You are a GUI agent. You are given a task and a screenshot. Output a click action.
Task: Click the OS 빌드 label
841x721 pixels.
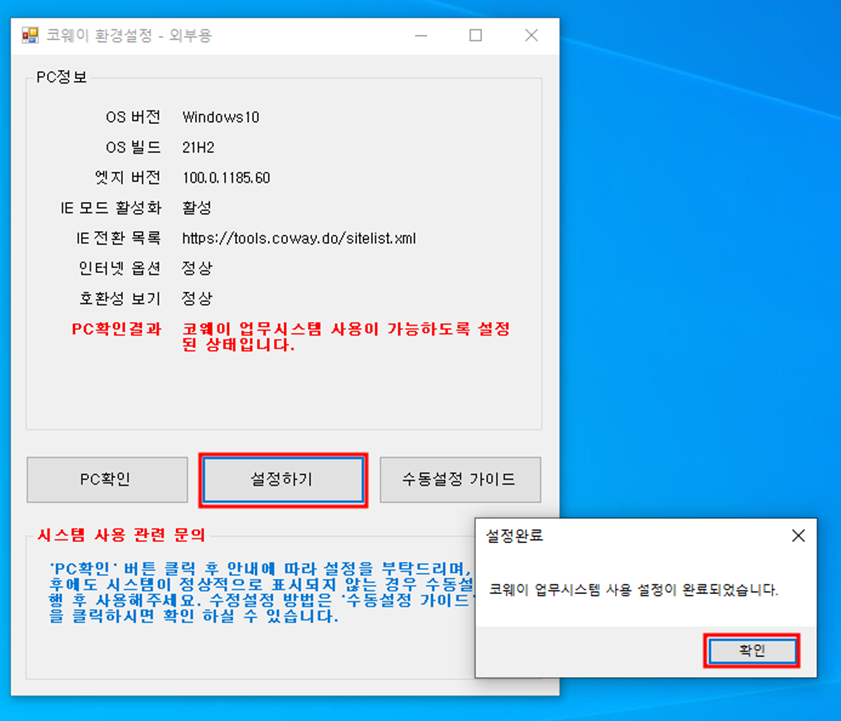(133, 147)
